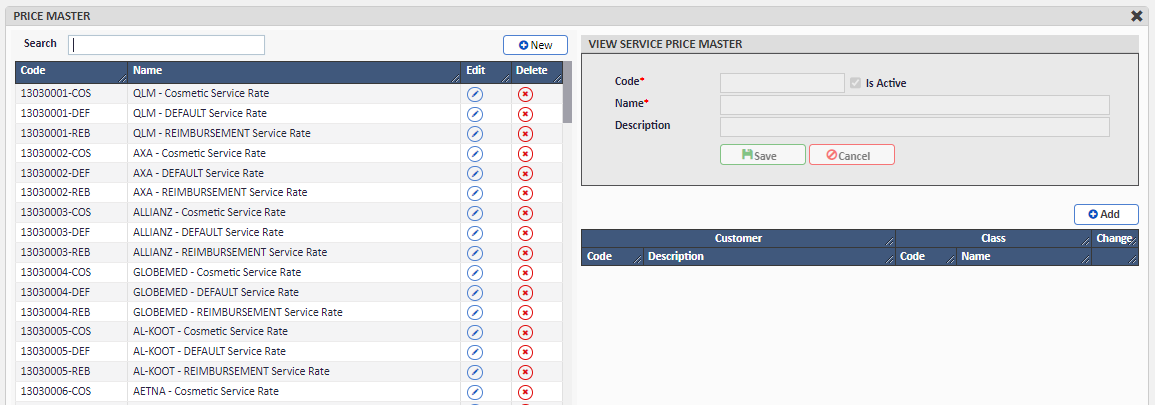This screenshot has height=405, width=1155.
Task: Delete GLOBEMED - REIMBURSEMENT Service Rate
Action: (525, 312)
